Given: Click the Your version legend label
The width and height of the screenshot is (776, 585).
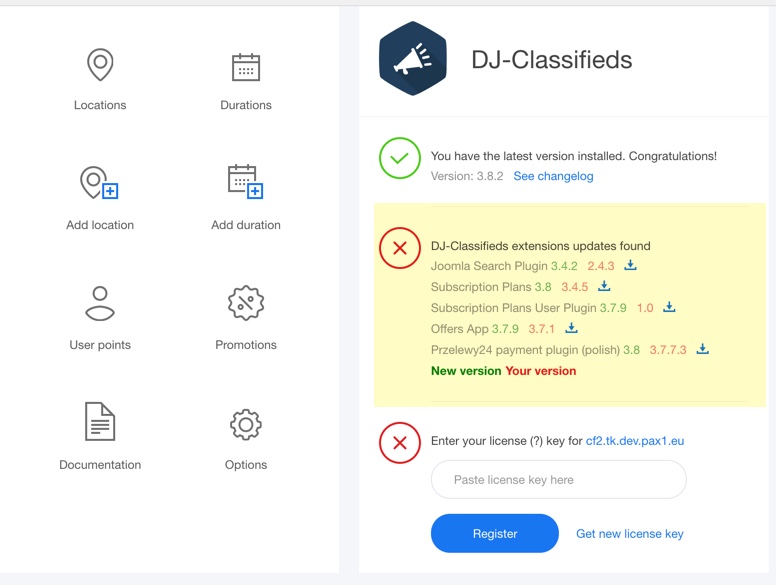Looking at the screenshot, I should pyautogui.click(x=540, y=371).
